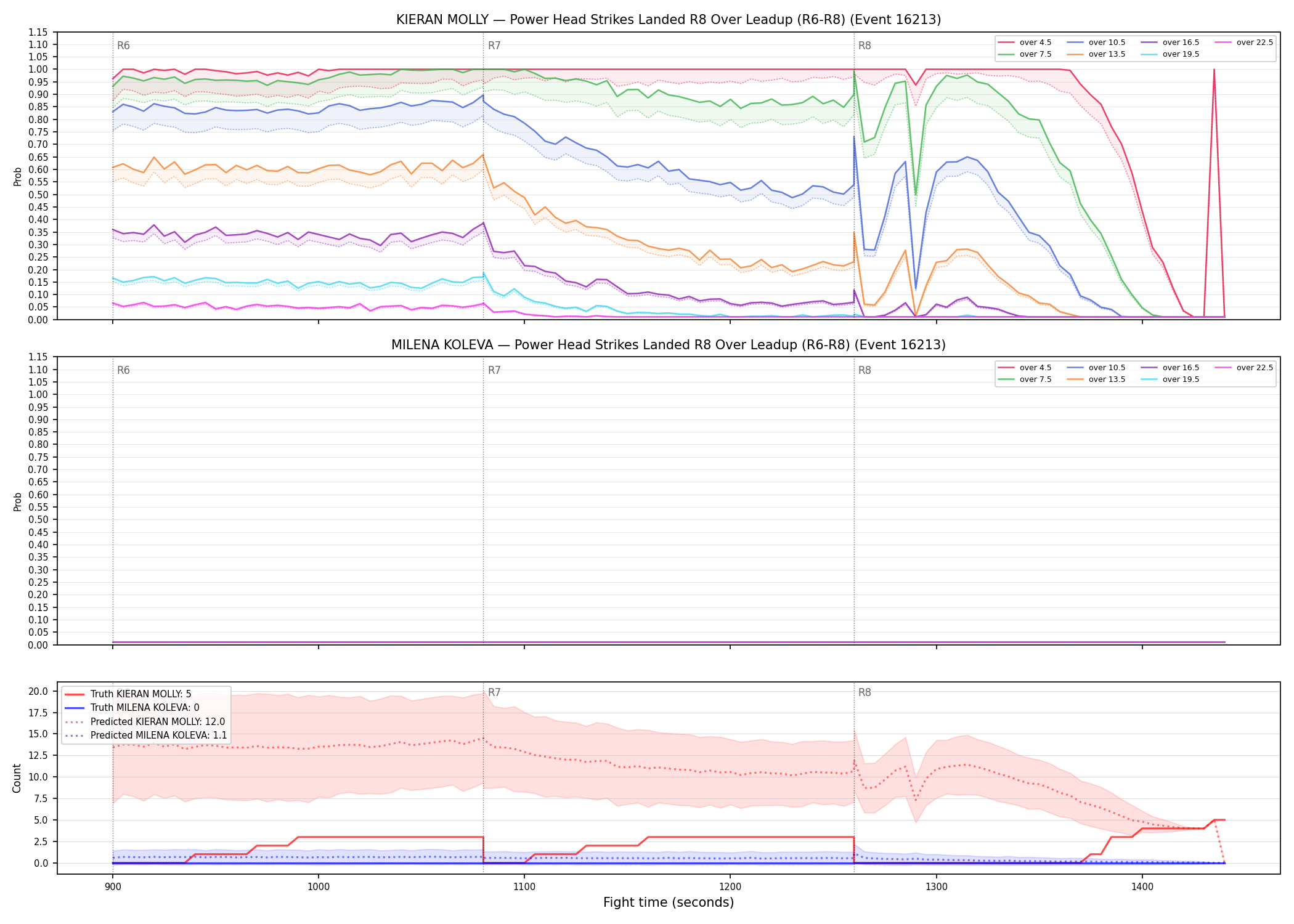Select the R7 round label in Milena Koleva chart
The width and height of the screenshot is (1294, 924).
tap(494, 370)
